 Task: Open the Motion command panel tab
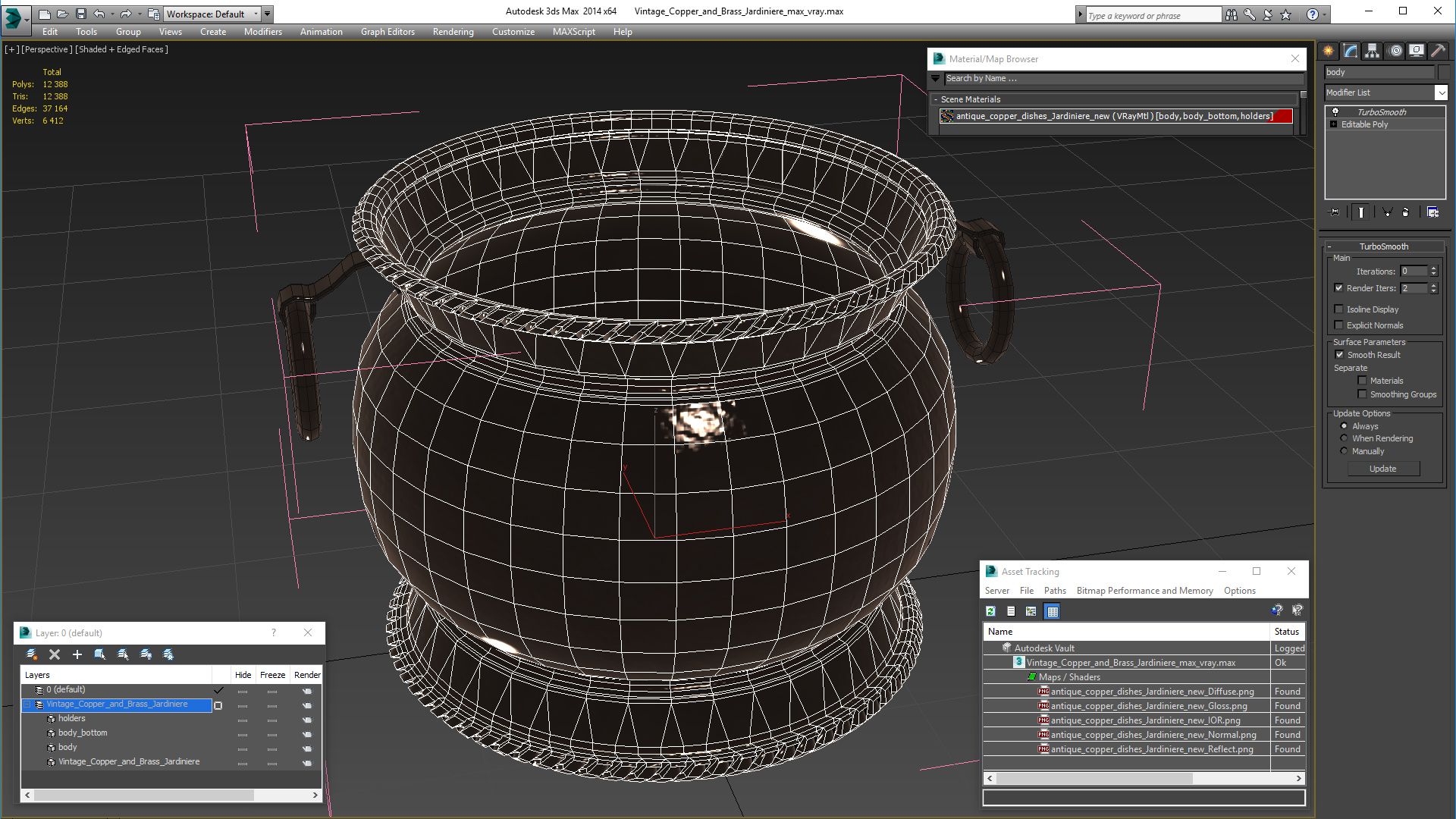click(x=1395, y=51)
